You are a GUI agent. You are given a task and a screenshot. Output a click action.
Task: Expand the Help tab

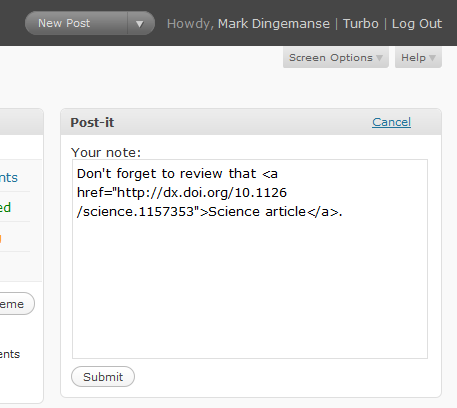click(x=418, y=58)
